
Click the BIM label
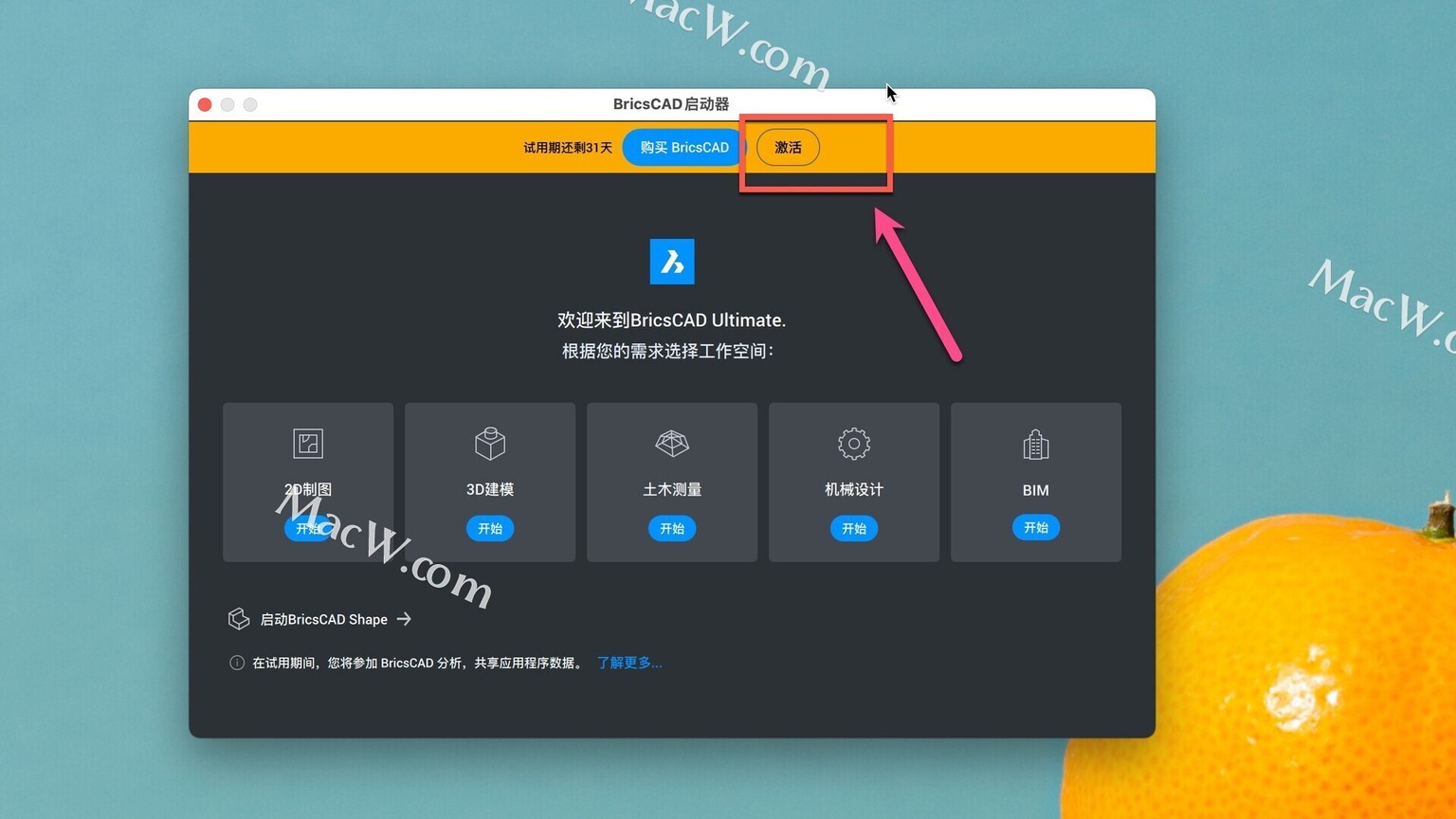[x=1036, y=490]
